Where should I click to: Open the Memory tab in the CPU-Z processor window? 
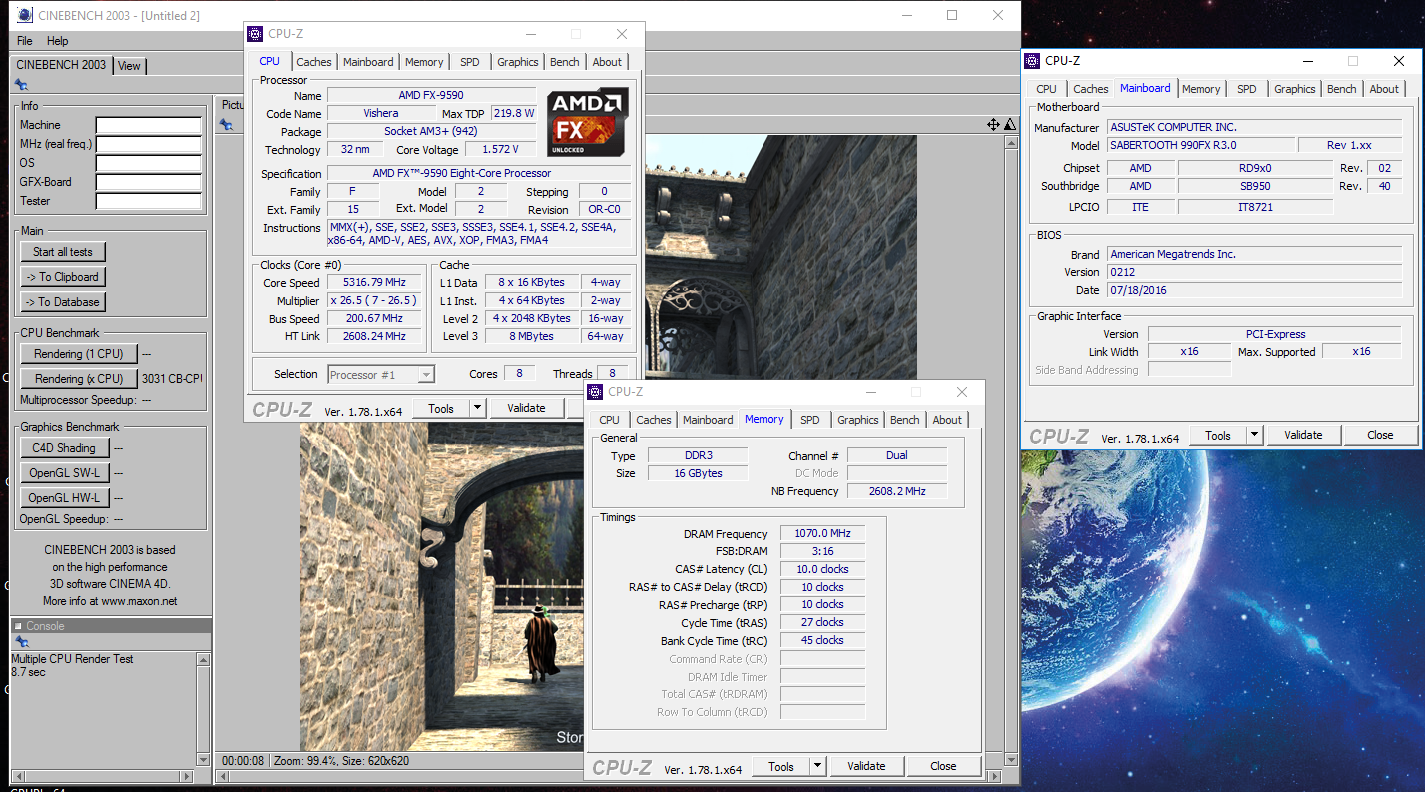coord(424,62)
